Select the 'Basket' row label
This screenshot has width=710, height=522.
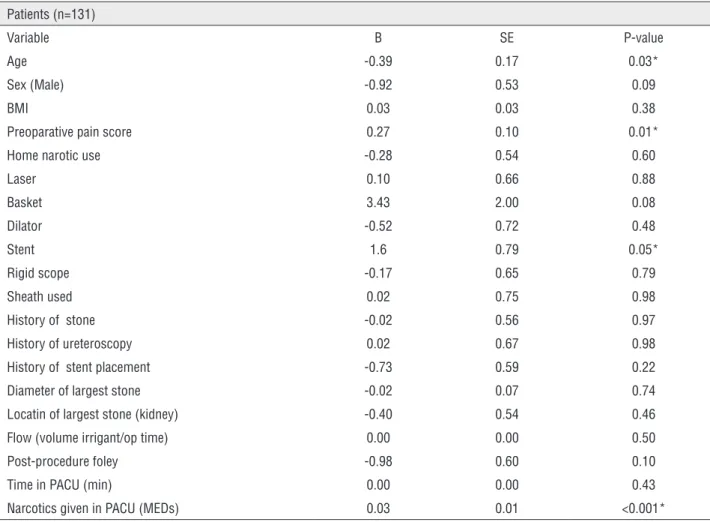(24, 202)
